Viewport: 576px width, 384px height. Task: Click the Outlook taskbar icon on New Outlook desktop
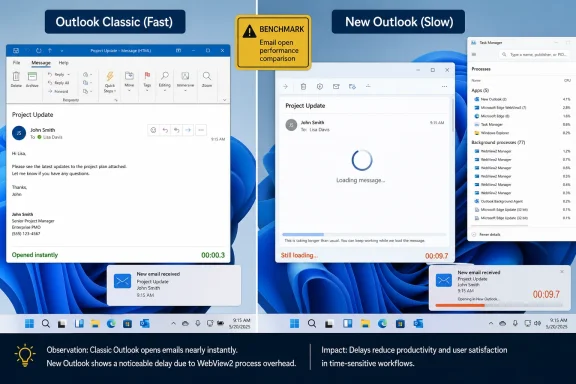click(418, 323)
